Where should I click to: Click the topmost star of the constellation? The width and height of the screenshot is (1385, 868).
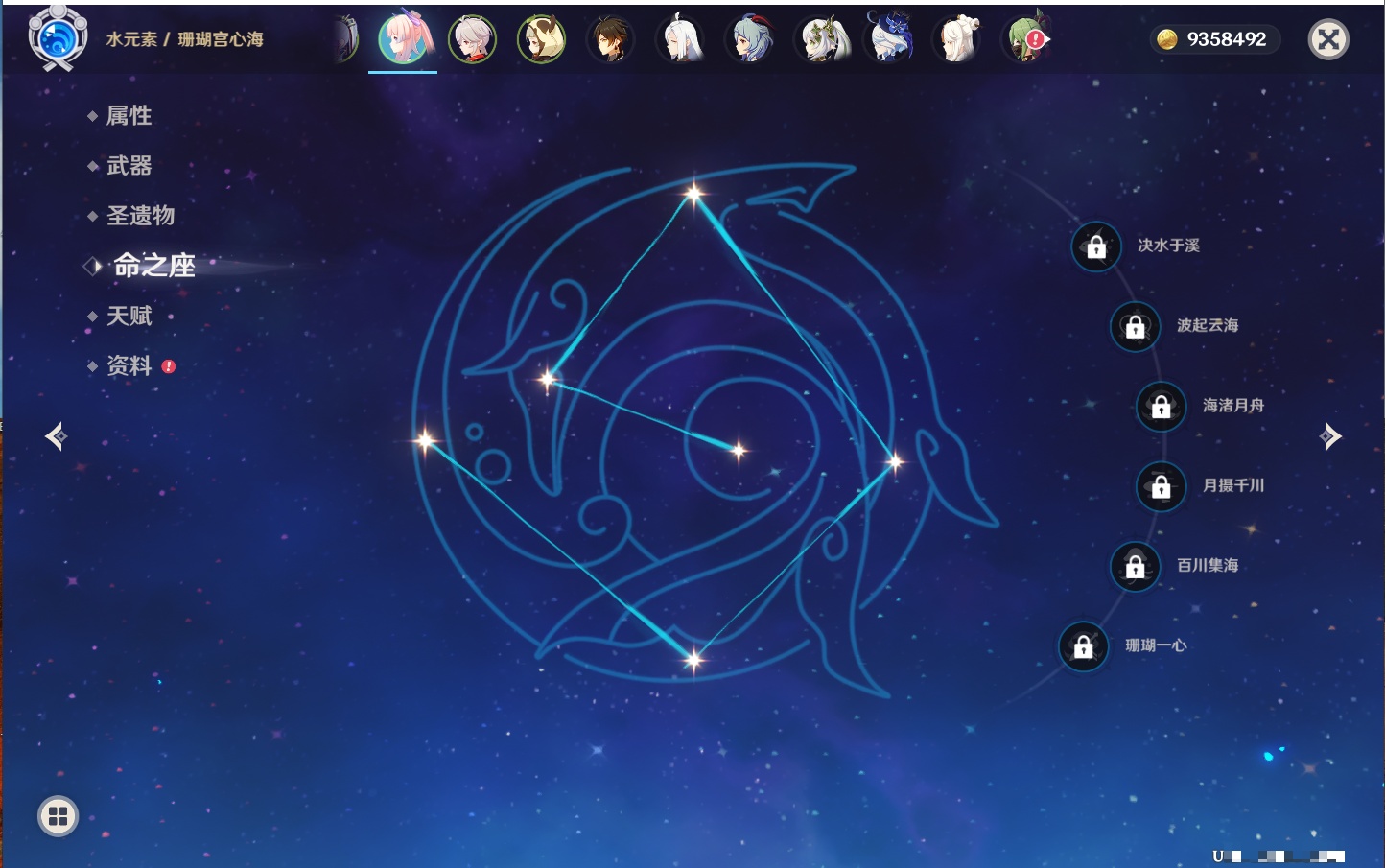pyautogui.click(x=693, y=194)
